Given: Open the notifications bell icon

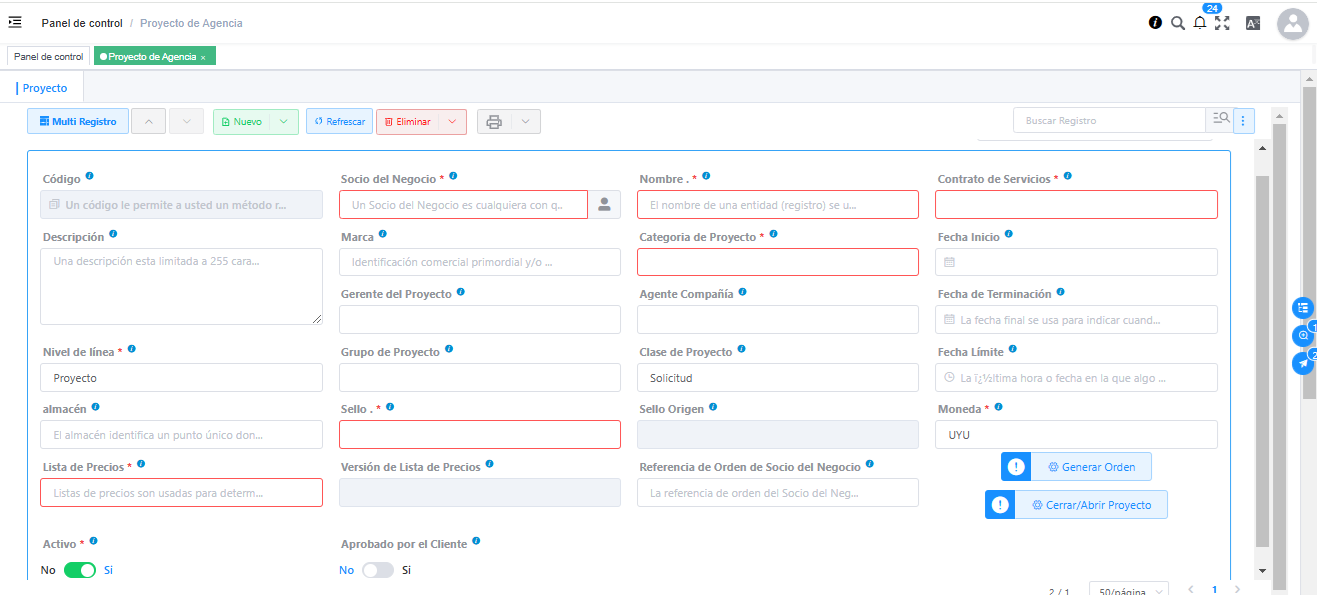Looking at the screenshot, I should click(x=1200, y=23).
